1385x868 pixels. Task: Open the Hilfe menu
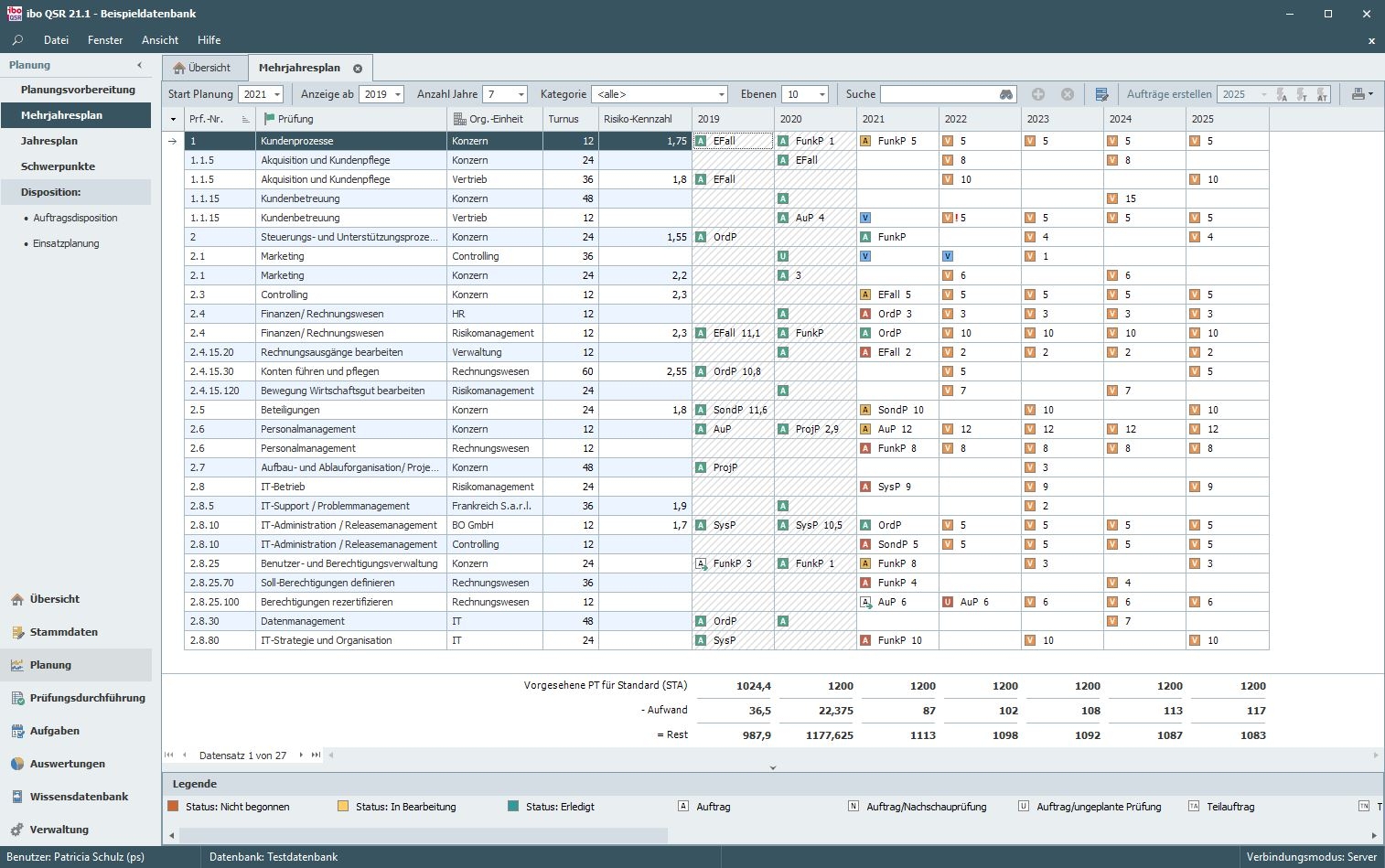(209, 40)
